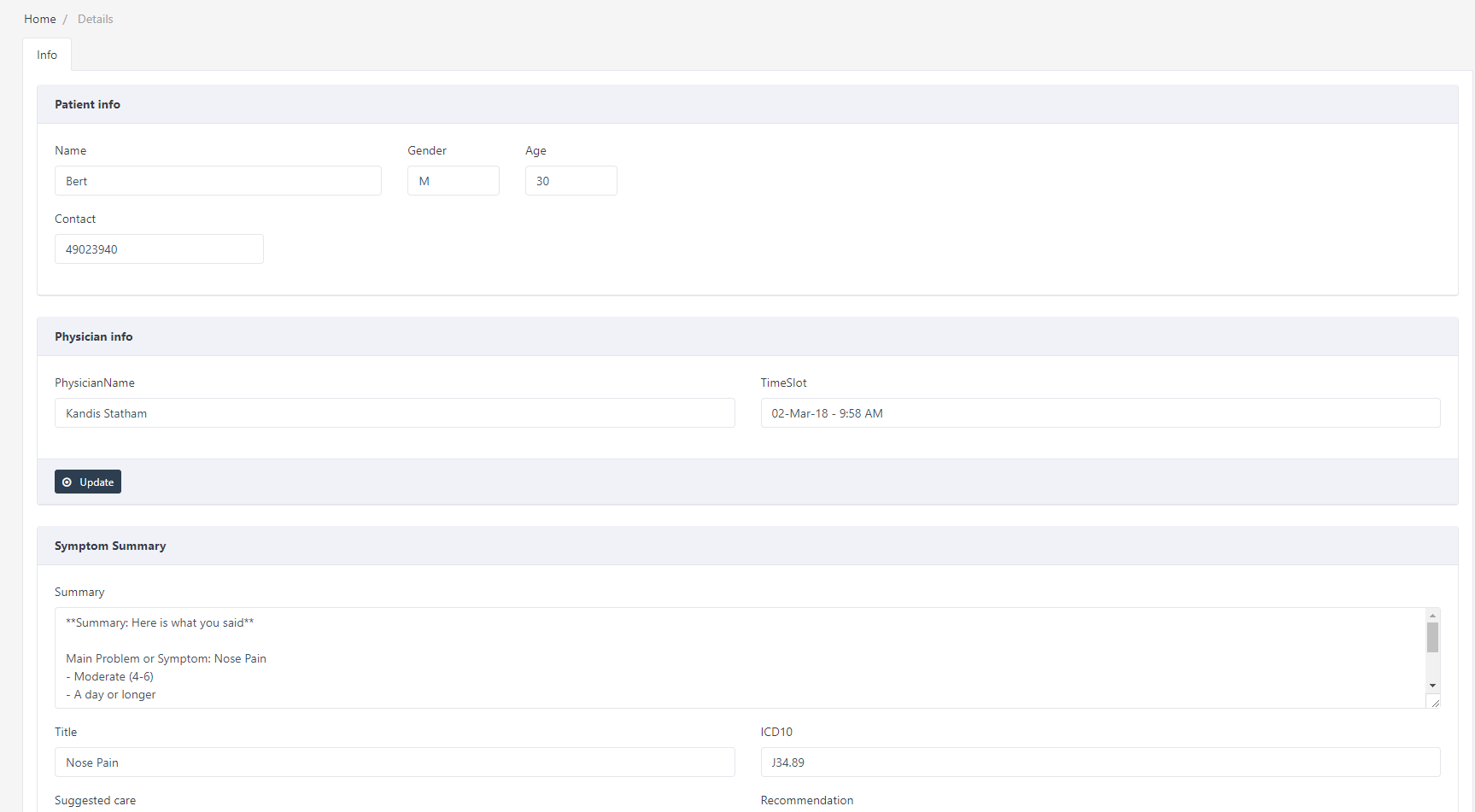Click PhysicianName field Kandis Statham
This screenshot has height=812, width=1475.
pyautogui.click(x=395, y=413)
